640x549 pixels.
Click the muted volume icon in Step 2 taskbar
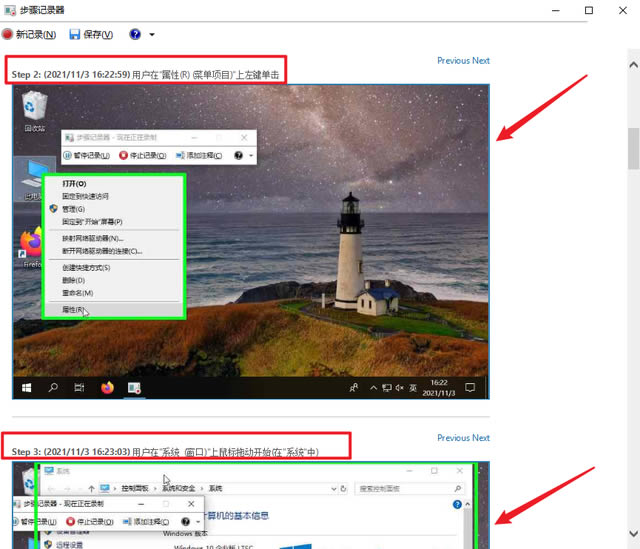click(400, 388)
